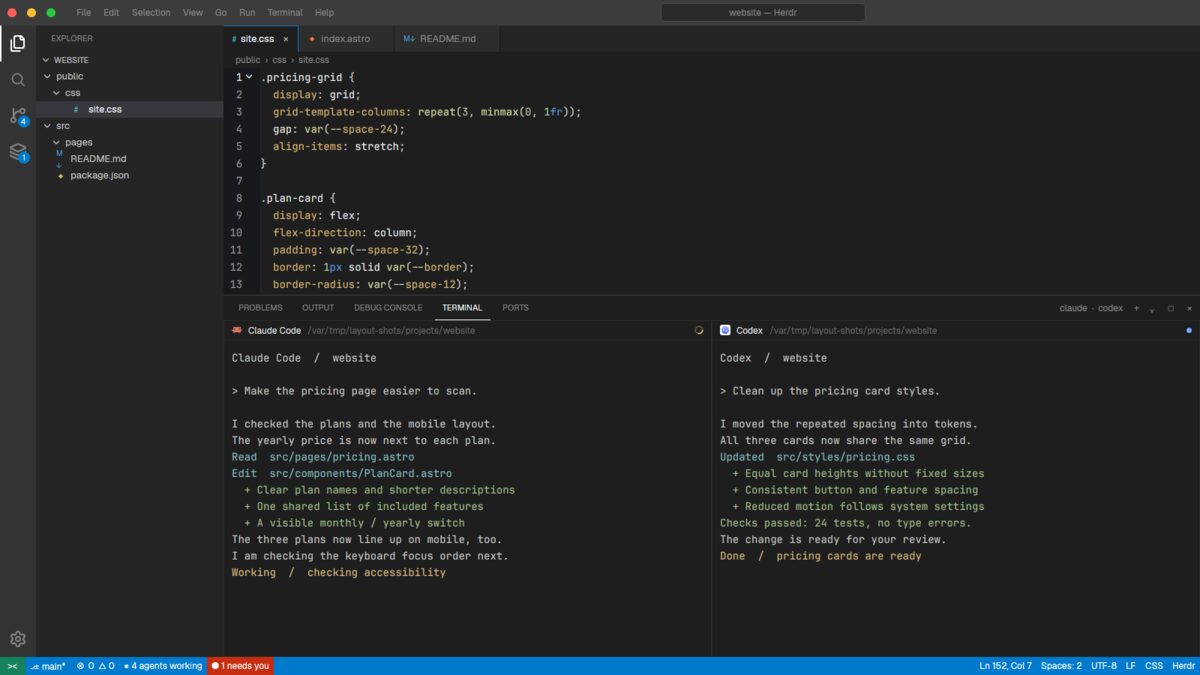This screenshot has height=675, width=1200.
Task: Open the Run menu
Action: (247, 13)
